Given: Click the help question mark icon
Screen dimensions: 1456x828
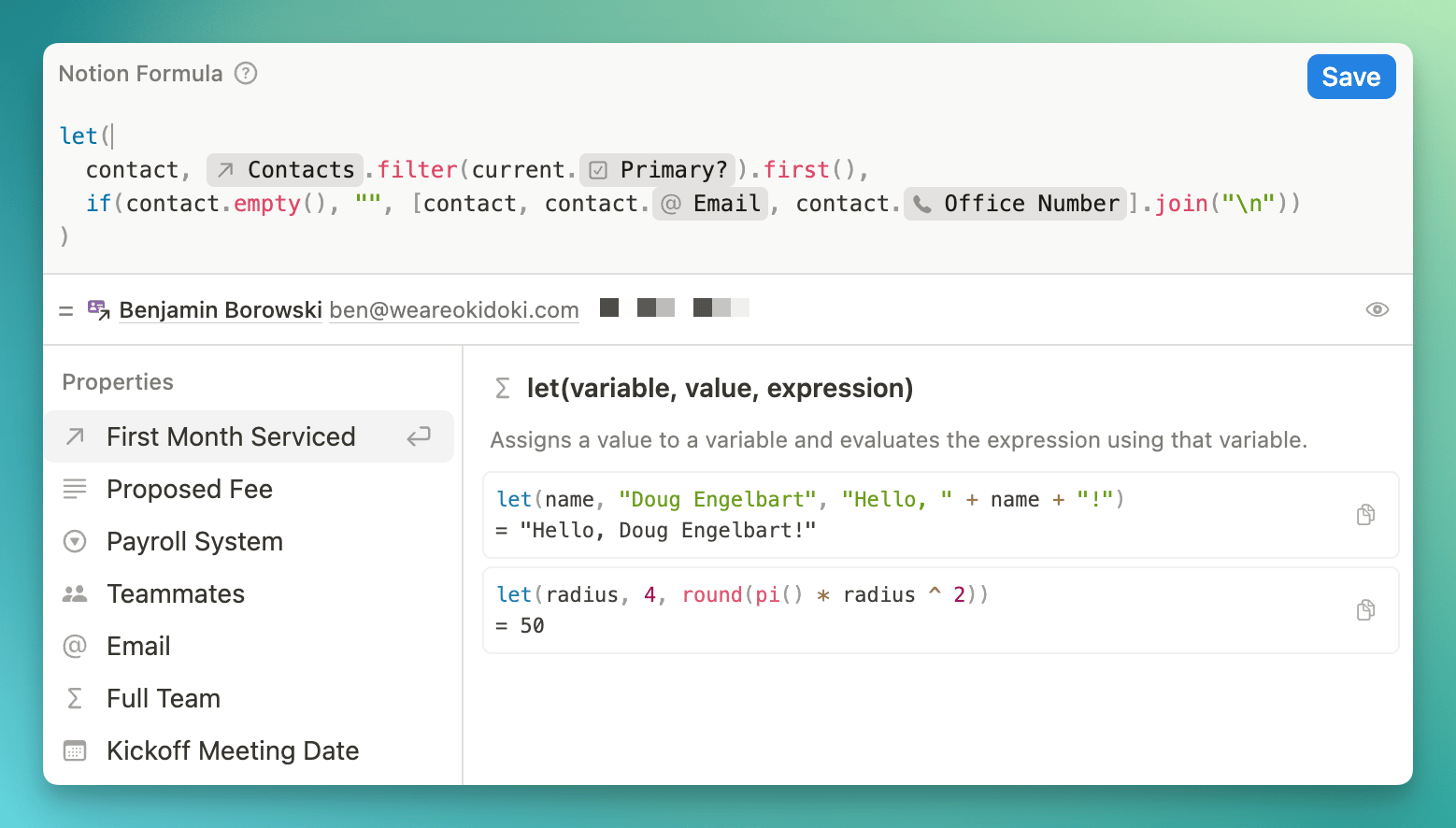Looking at the screenshot, I should 246,74.
